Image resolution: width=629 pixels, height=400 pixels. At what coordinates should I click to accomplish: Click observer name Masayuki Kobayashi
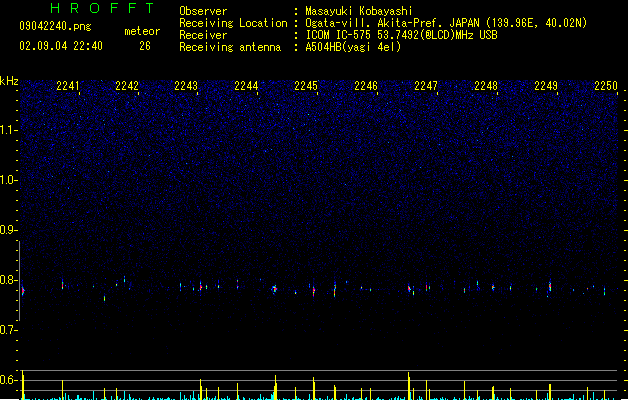(x=359, y=11)
